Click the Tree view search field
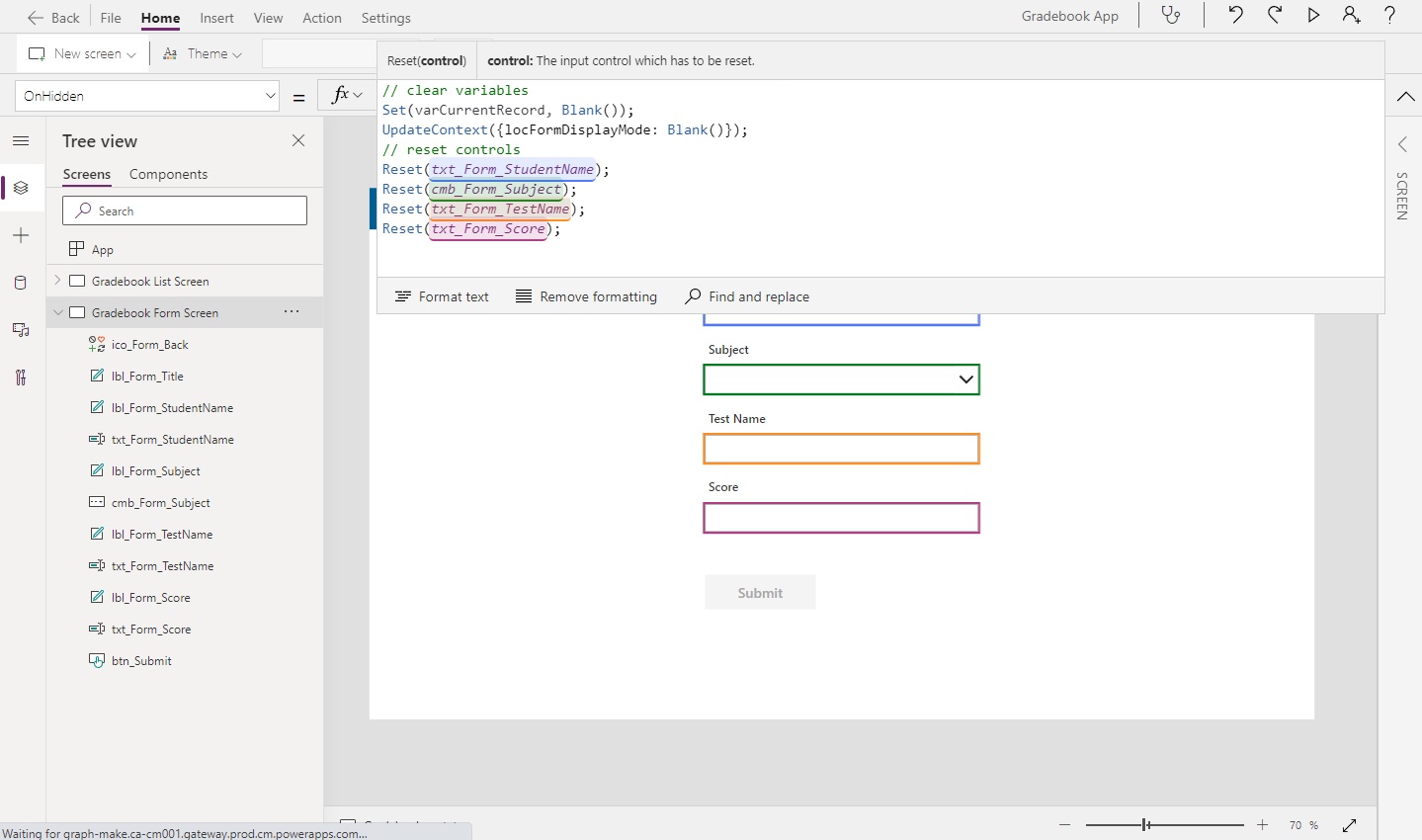This screenshot has height=840, width=1422. point(185,210)
